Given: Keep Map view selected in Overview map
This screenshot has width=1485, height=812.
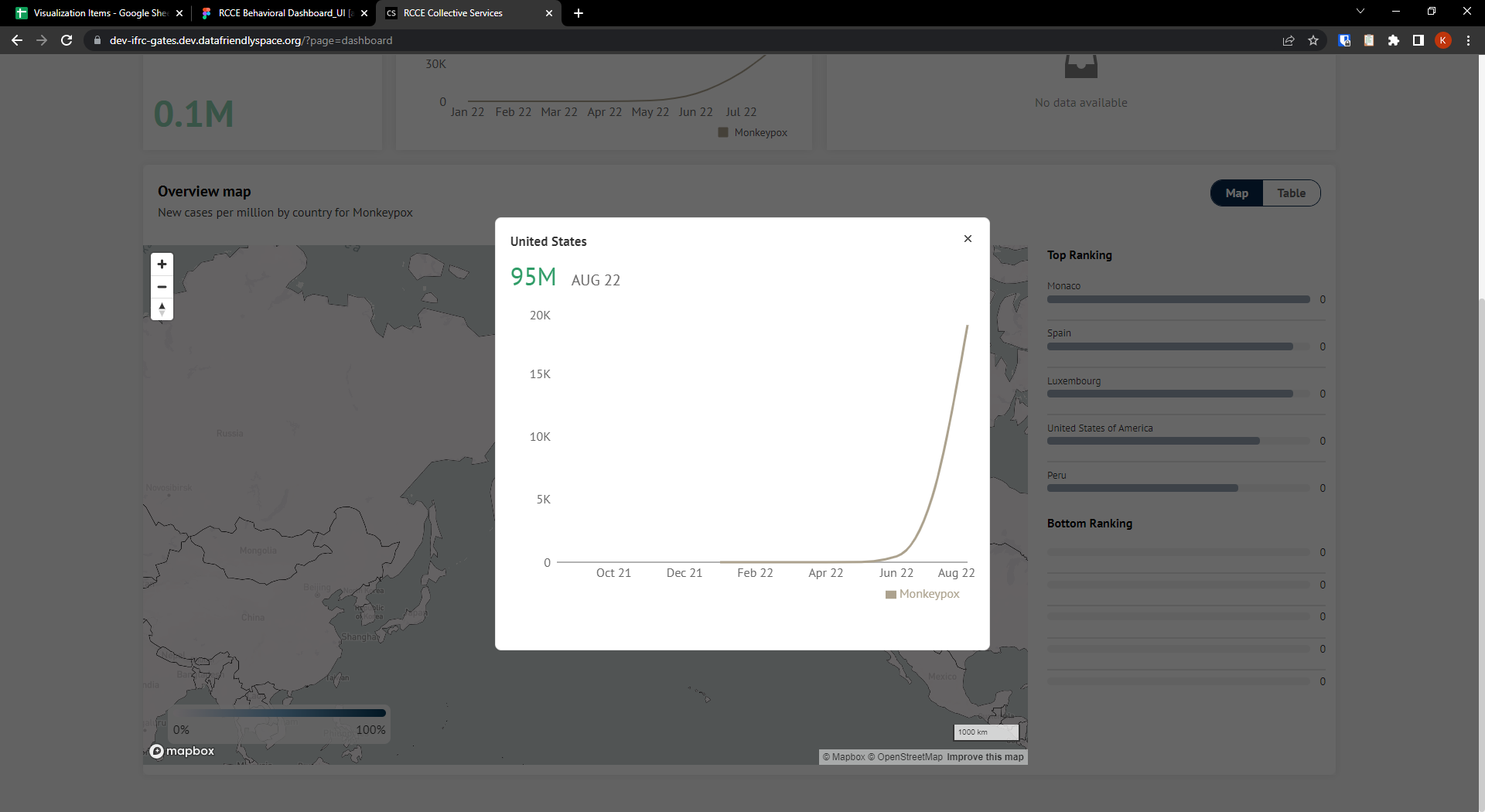Looking at the screenshot, I should click(1236, 193).
